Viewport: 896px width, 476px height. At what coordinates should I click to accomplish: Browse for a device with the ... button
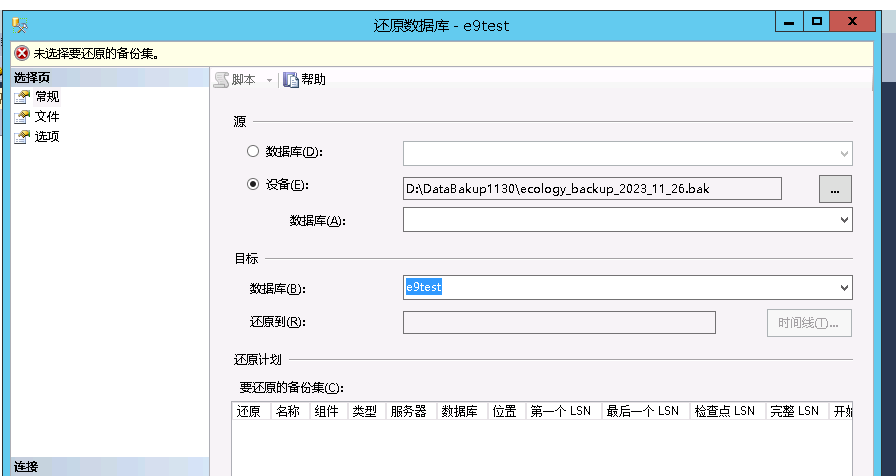835,189
